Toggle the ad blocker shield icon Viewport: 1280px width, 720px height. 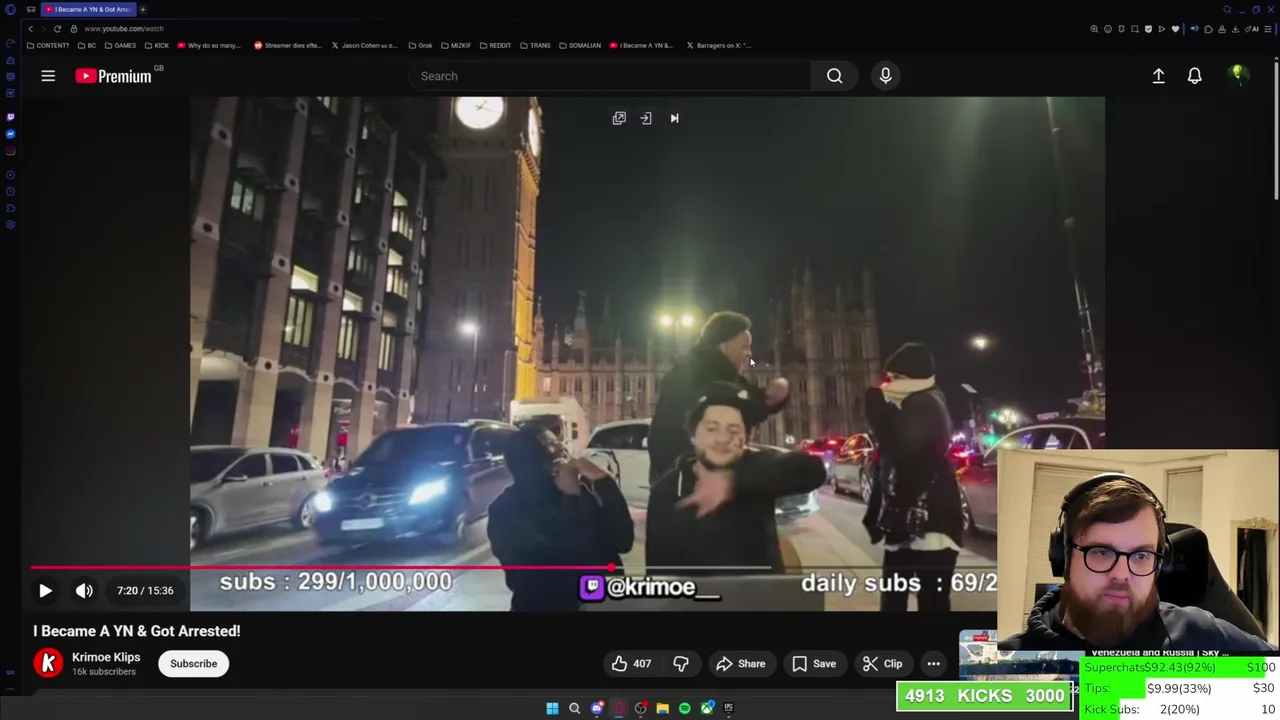coord(1148,29)
